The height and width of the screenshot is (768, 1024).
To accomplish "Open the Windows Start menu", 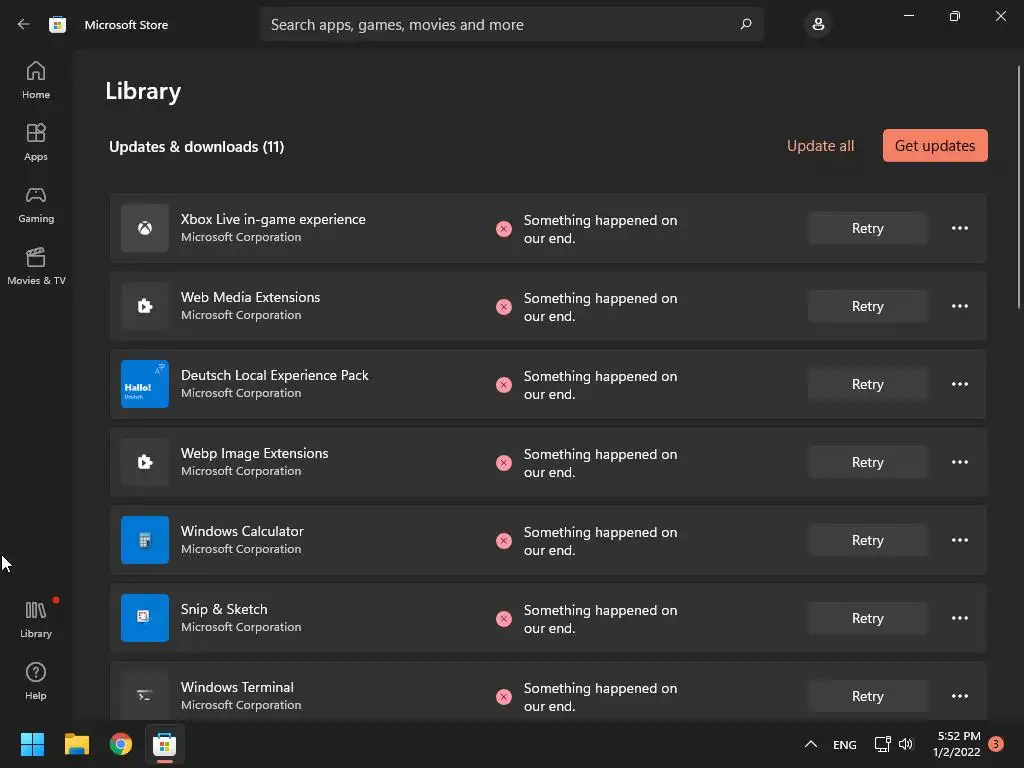I will [32, 744].
